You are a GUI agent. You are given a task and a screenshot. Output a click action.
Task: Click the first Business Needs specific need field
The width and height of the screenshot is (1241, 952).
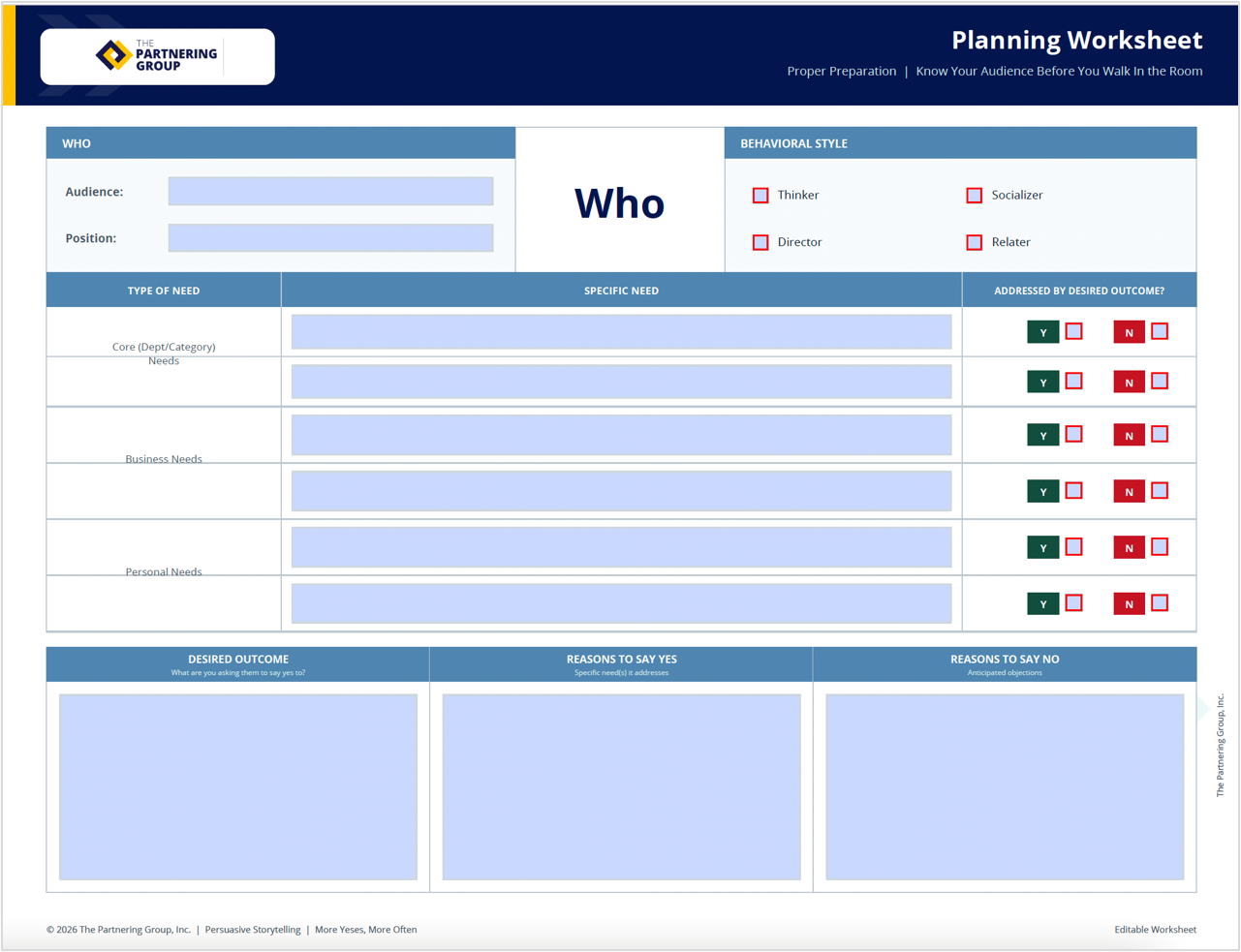point(621,435)
